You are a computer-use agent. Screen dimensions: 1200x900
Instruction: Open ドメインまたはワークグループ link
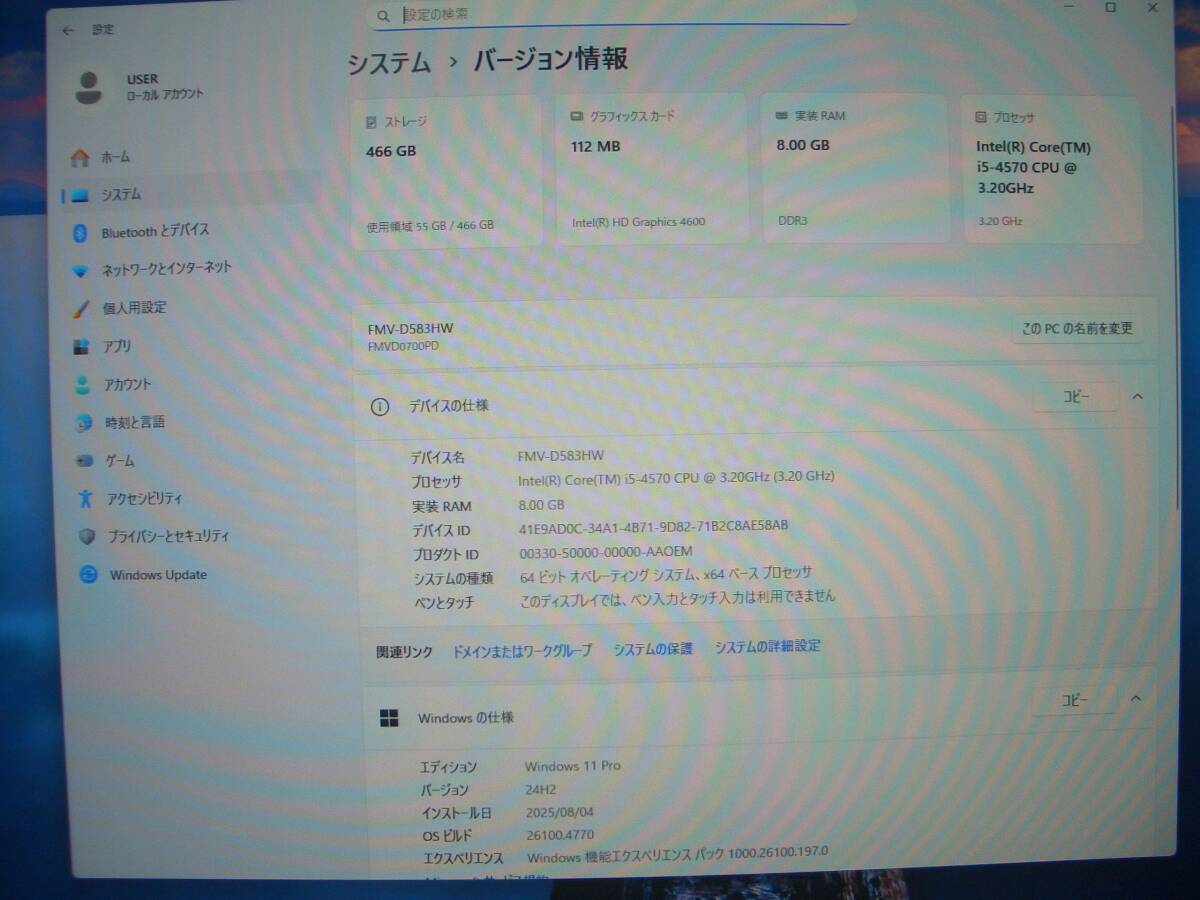(522, 650)
